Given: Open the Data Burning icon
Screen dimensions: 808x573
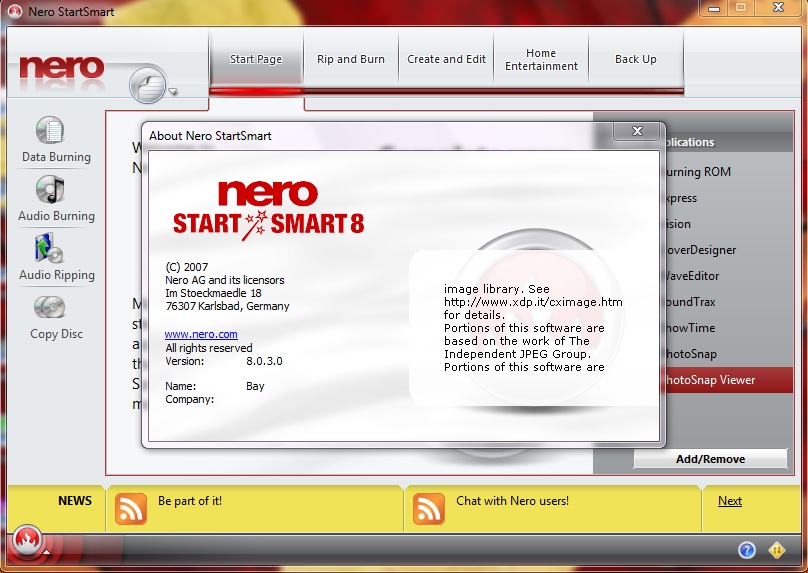Looking at the screenshot, I should (50, 130).
